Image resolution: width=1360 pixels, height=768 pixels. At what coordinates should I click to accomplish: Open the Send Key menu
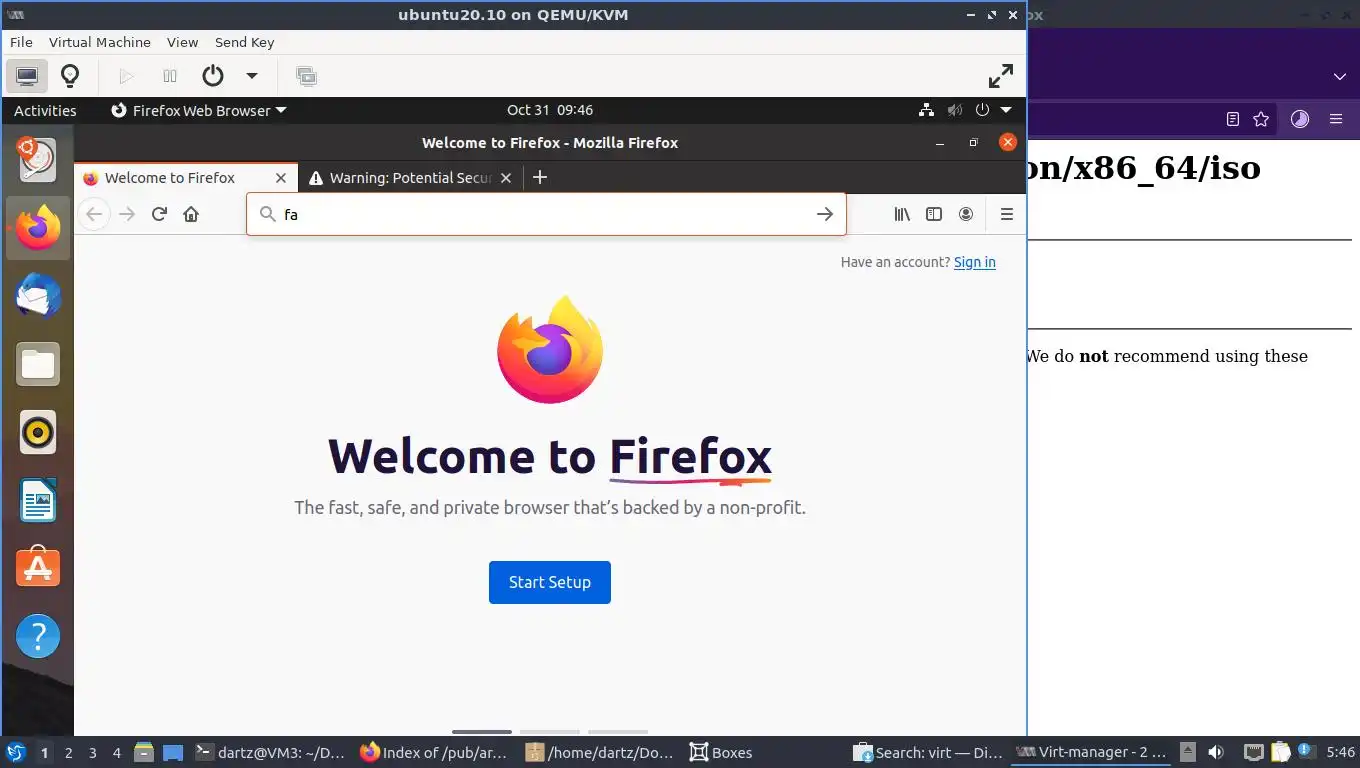point(244,42)
